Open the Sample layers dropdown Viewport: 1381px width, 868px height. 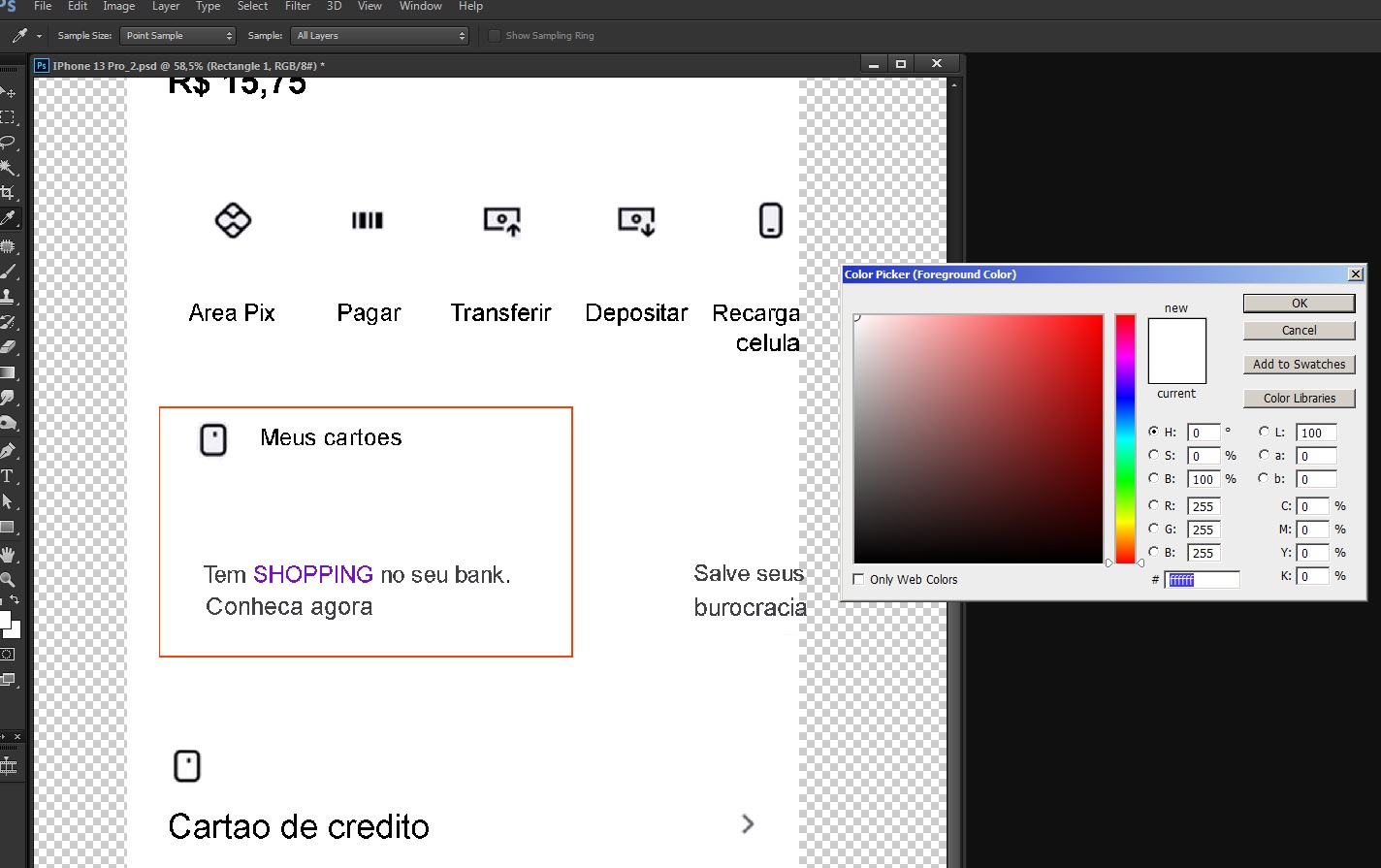tap(380, 36)
